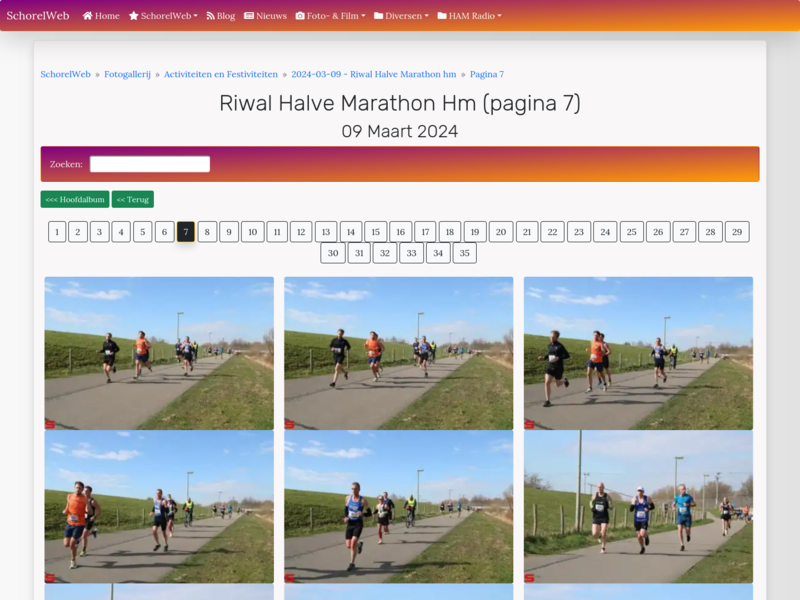
Task: Select the active page 7 button
Action: click(x=186, y=232)
